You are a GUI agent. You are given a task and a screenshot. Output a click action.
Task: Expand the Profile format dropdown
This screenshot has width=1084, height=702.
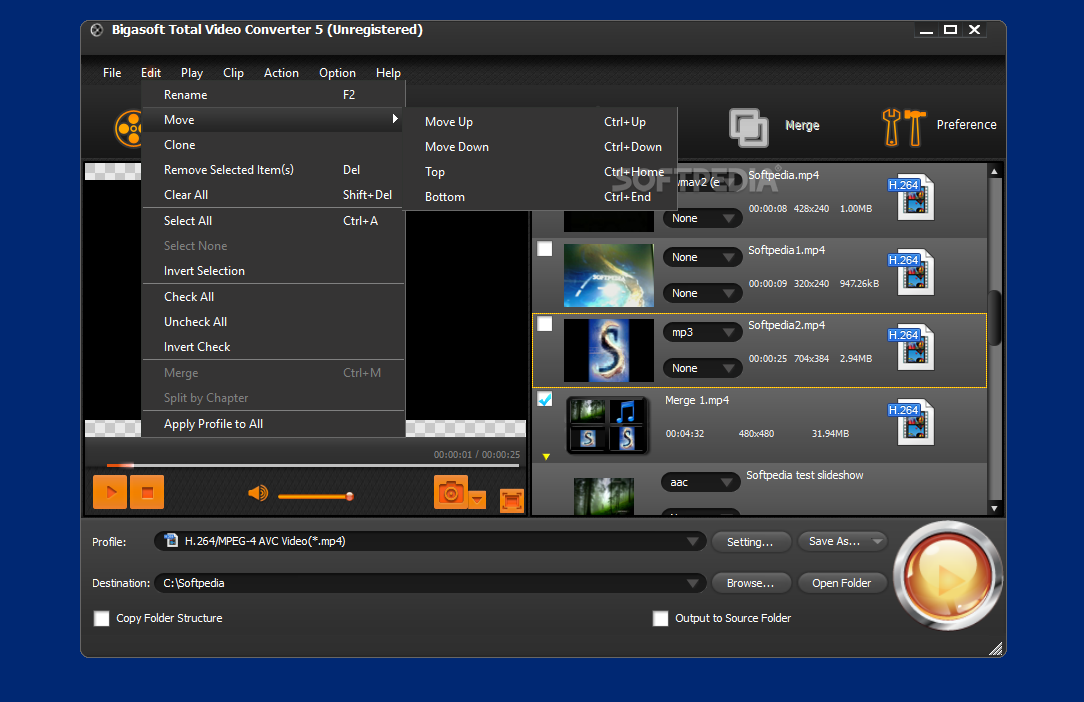tap(692, 542)
